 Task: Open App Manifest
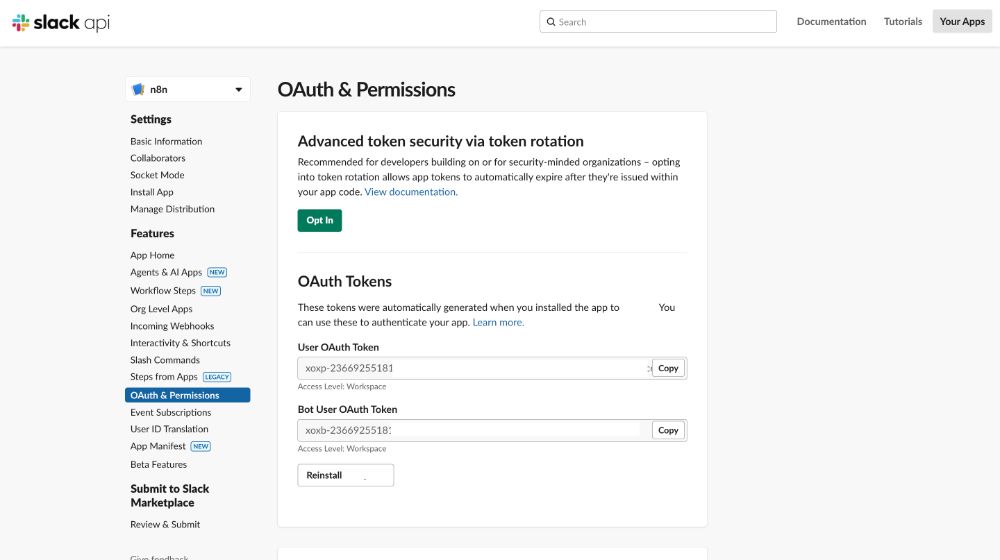pyautogui.click(x=158, y=446)
